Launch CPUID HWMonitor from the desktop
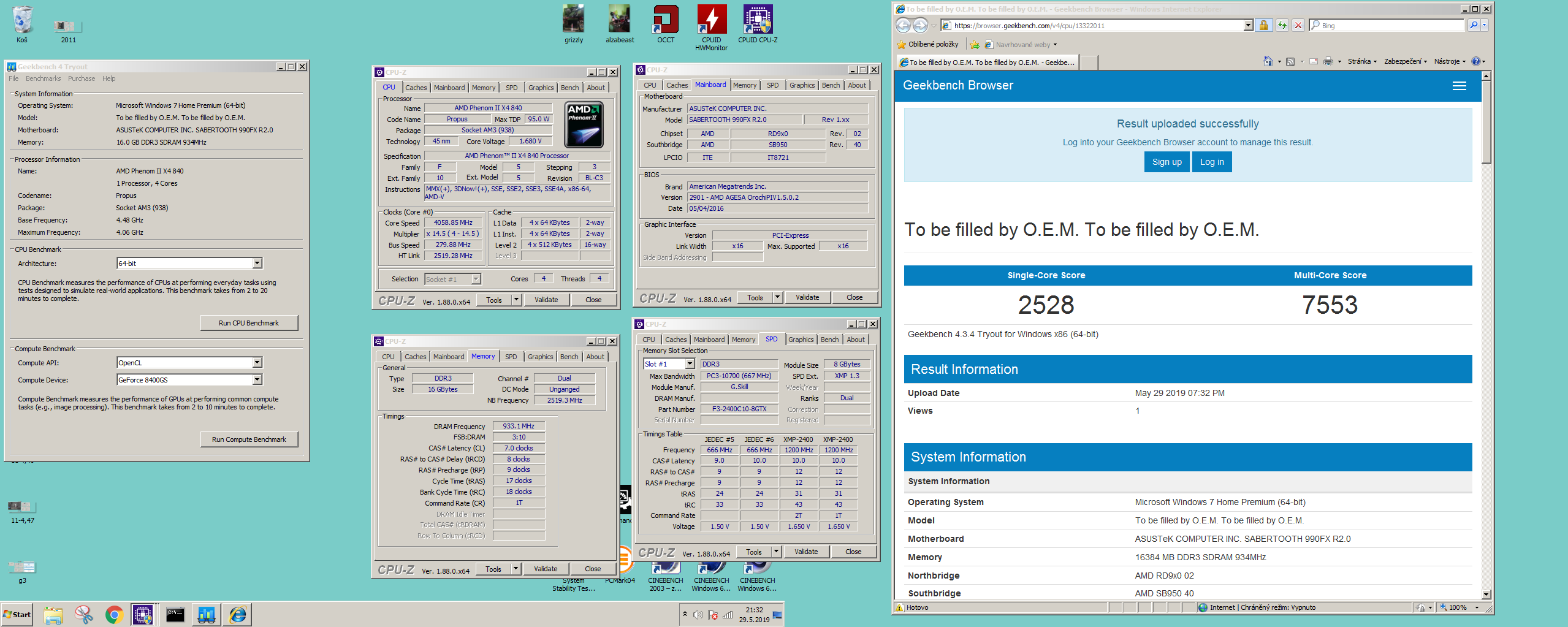The image size is (1568, 627). pos(711,28)
